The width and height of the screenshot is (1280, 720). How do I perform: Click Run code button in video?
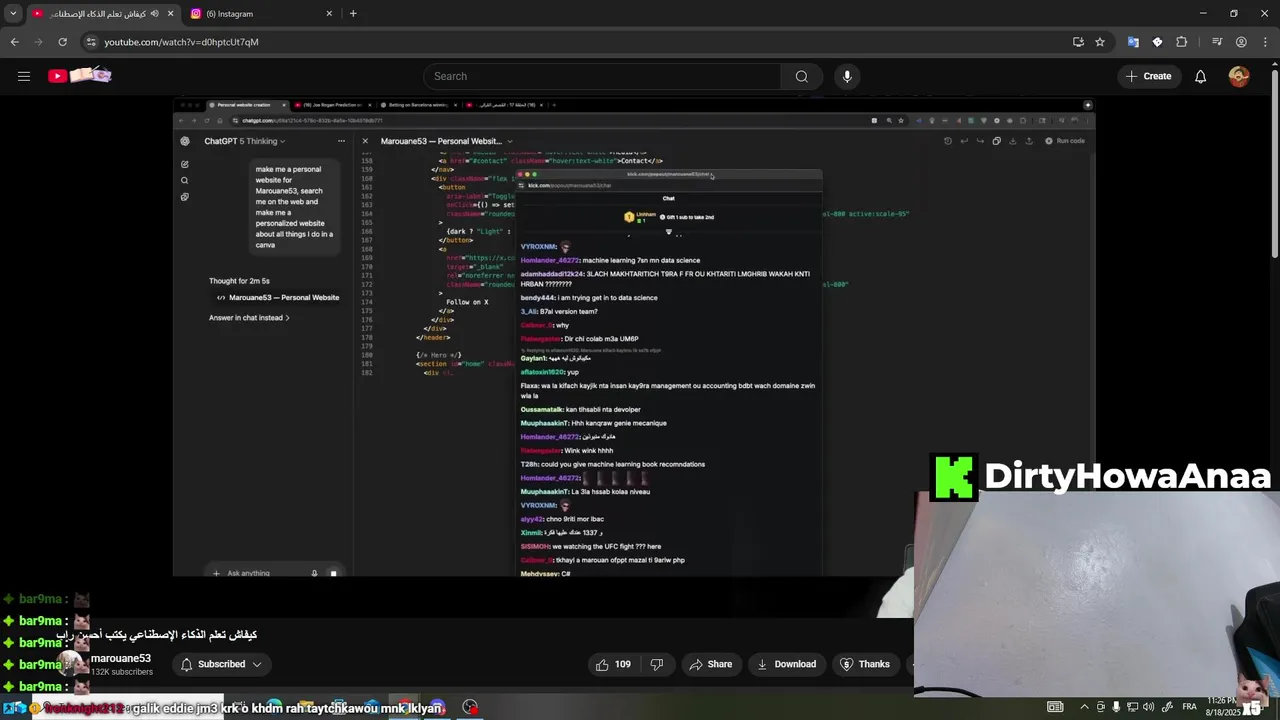point(1065,141)
